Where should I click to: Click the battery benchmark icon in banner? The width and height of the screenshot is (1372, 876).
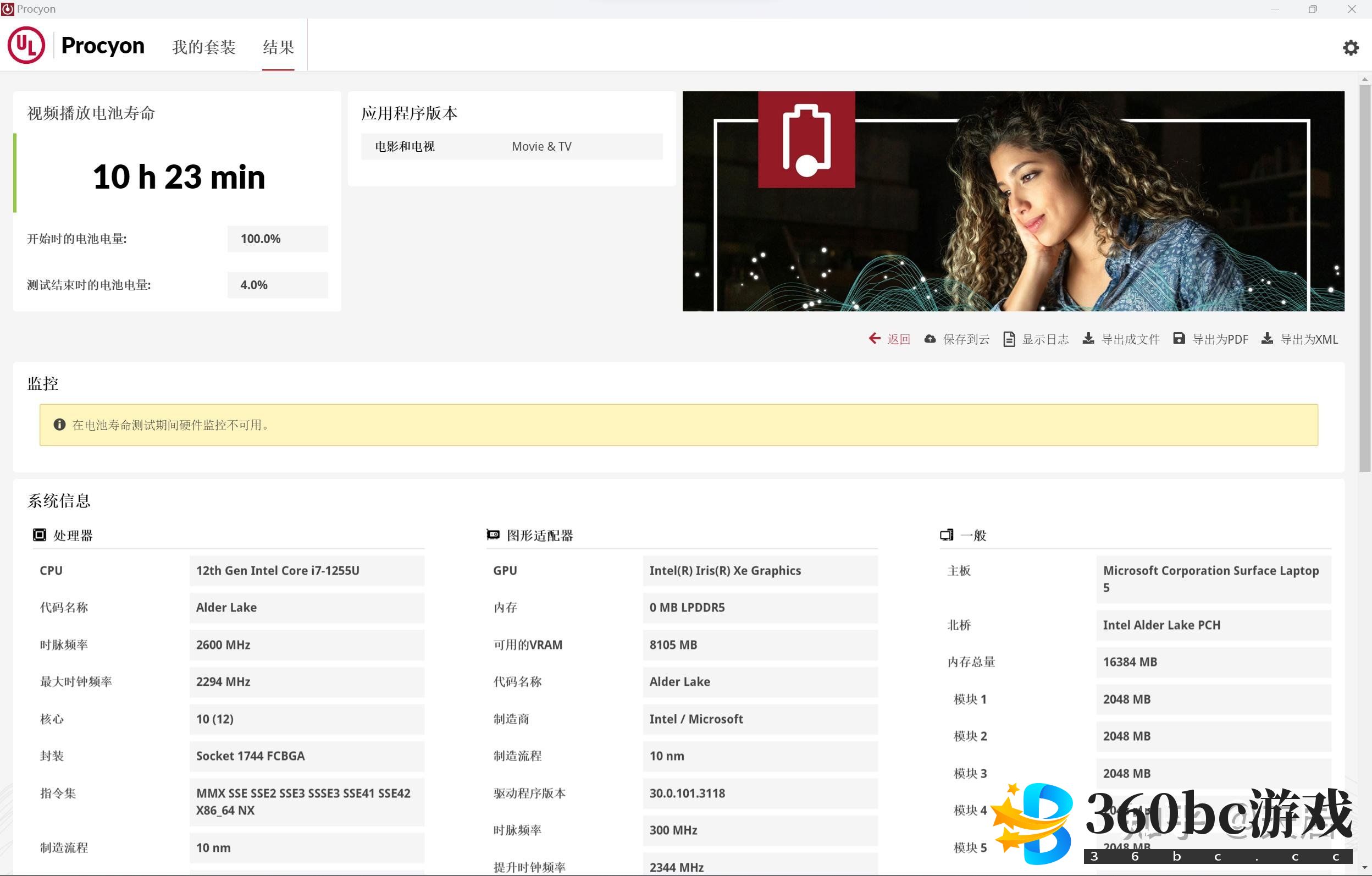pyautogui.click(x=806, y=140)
